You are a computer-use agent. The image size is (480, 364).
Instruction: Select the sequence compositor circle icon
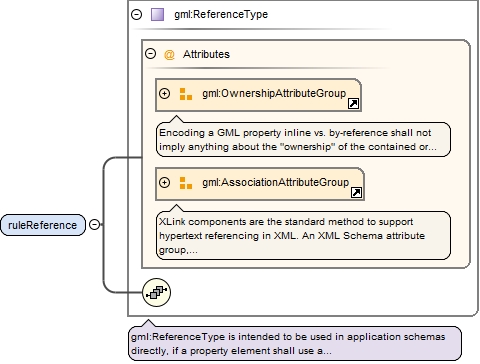(156, 292)
